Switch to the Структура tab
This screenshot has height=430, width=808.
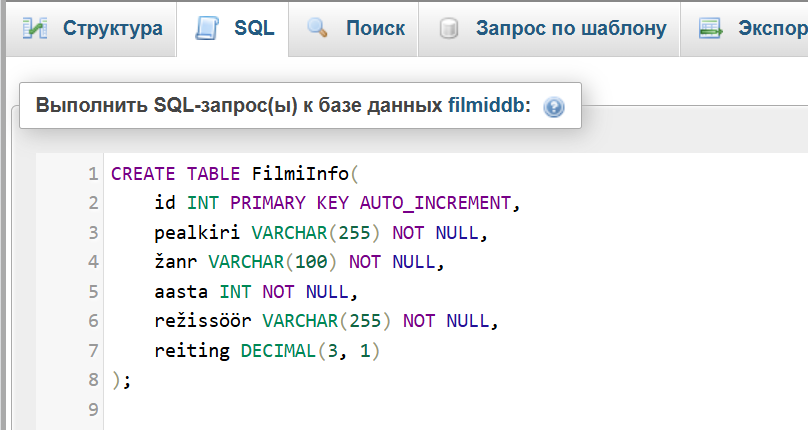(x=91, y=28)
